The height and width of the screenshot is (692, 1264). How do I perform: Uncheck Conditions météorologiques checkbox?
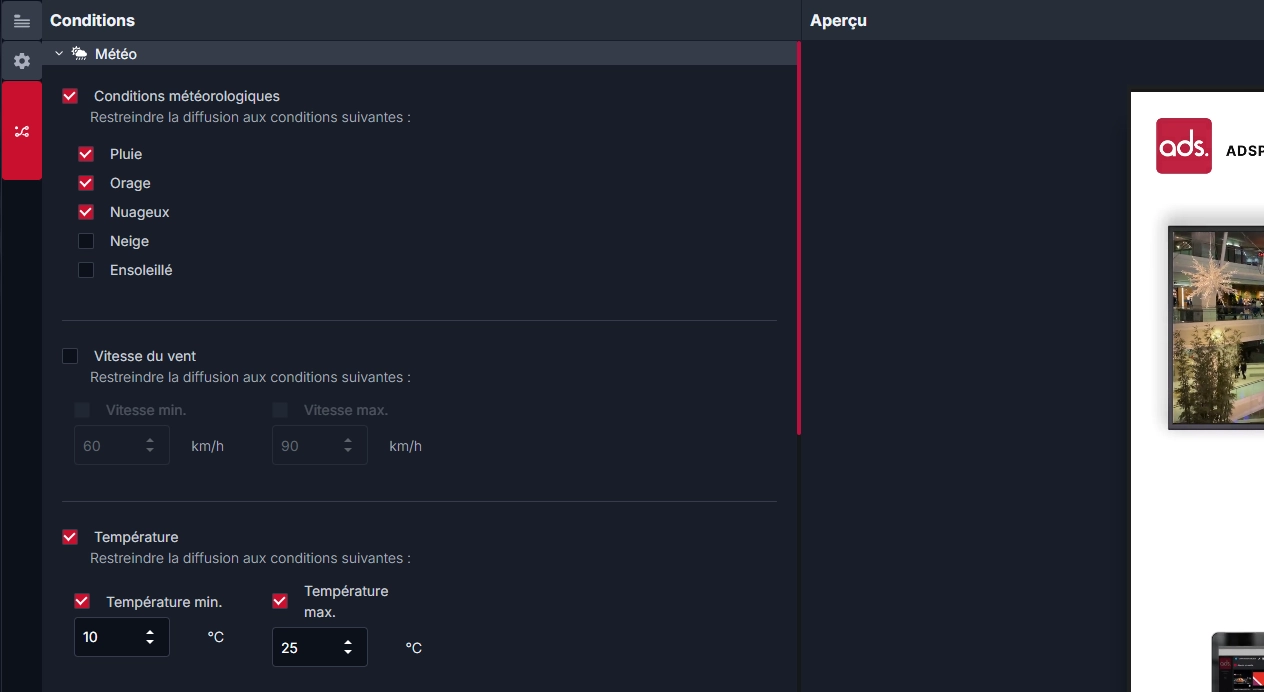pyautogui.click(x=70, y=96)
